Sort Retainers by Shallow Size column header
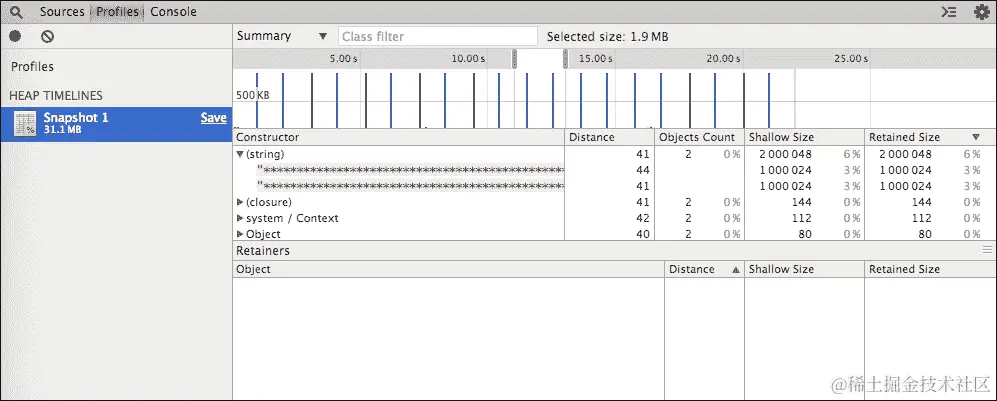The height and width of the screenshot is (401, 997). pos(804,269)
